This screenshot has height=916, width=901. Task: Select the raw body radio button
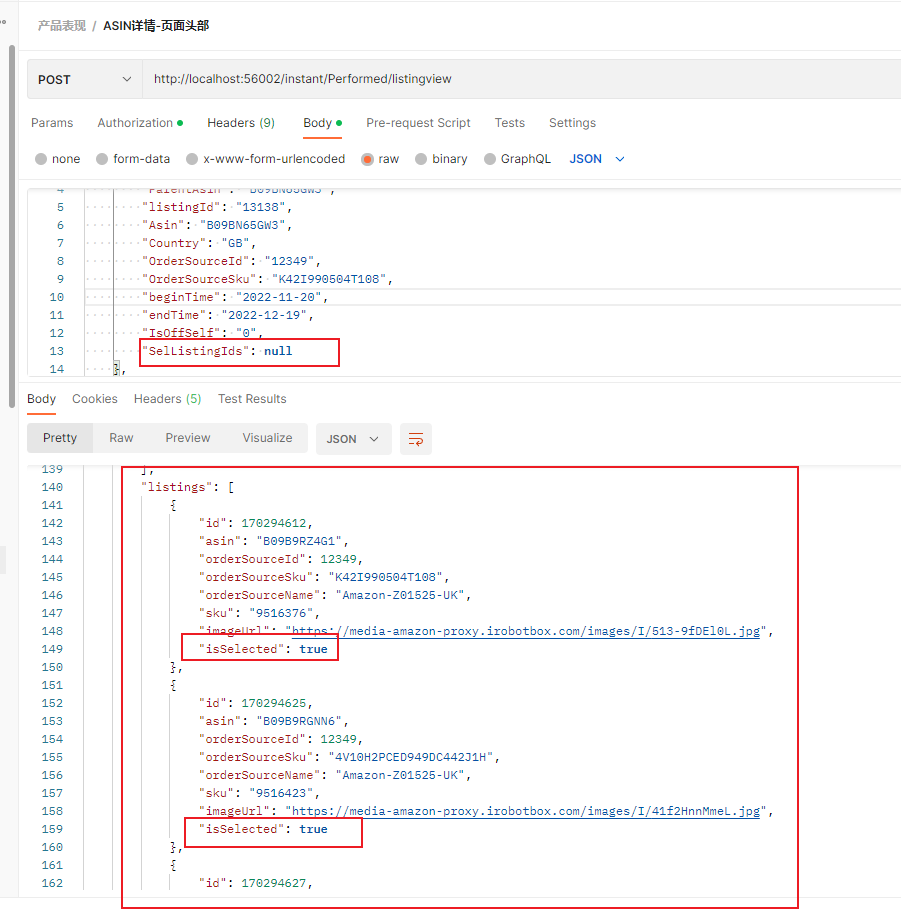(367, 159)
